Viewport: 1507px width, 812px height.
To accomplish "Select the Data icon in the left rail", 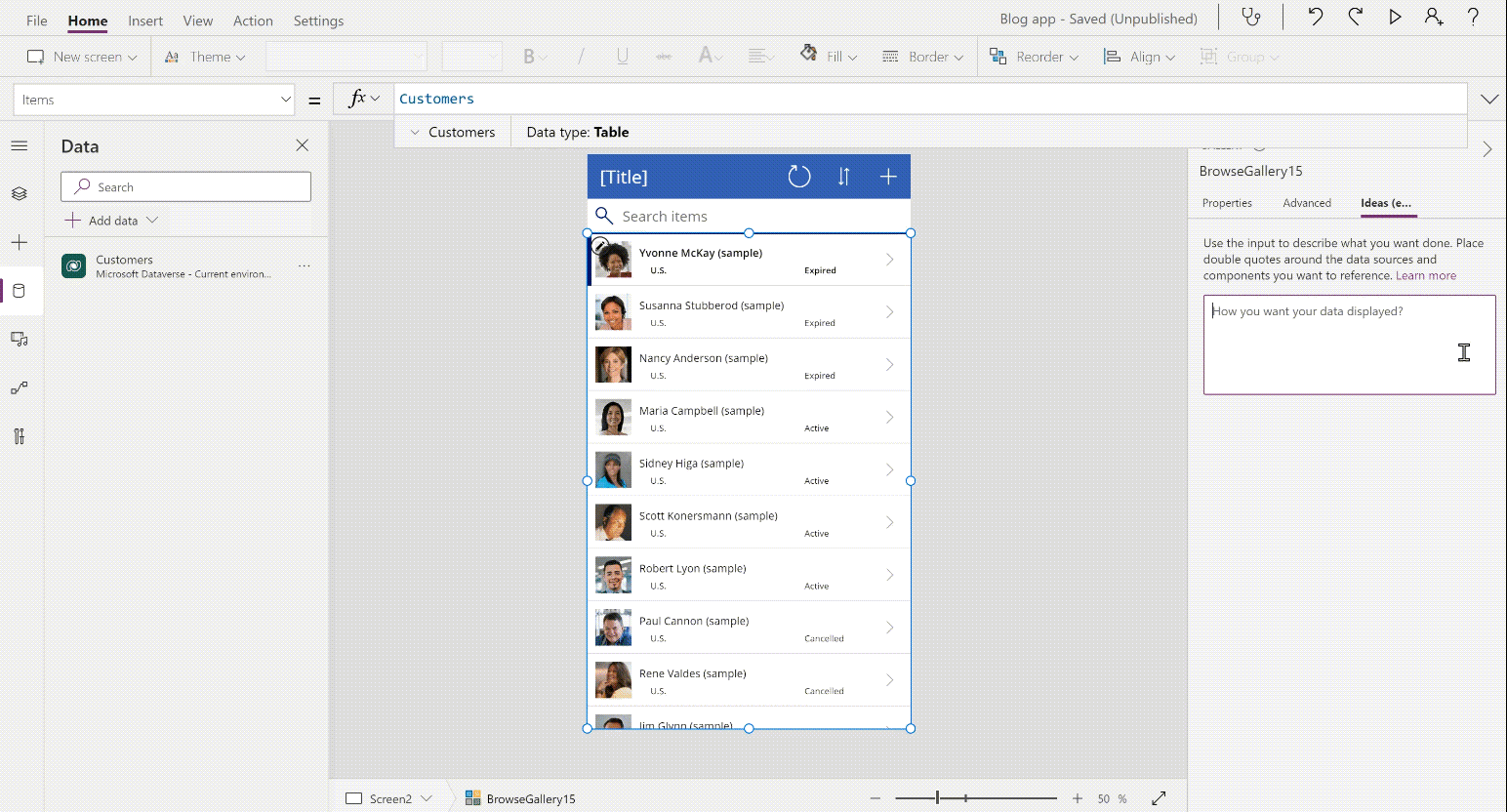I will point(20,290).
